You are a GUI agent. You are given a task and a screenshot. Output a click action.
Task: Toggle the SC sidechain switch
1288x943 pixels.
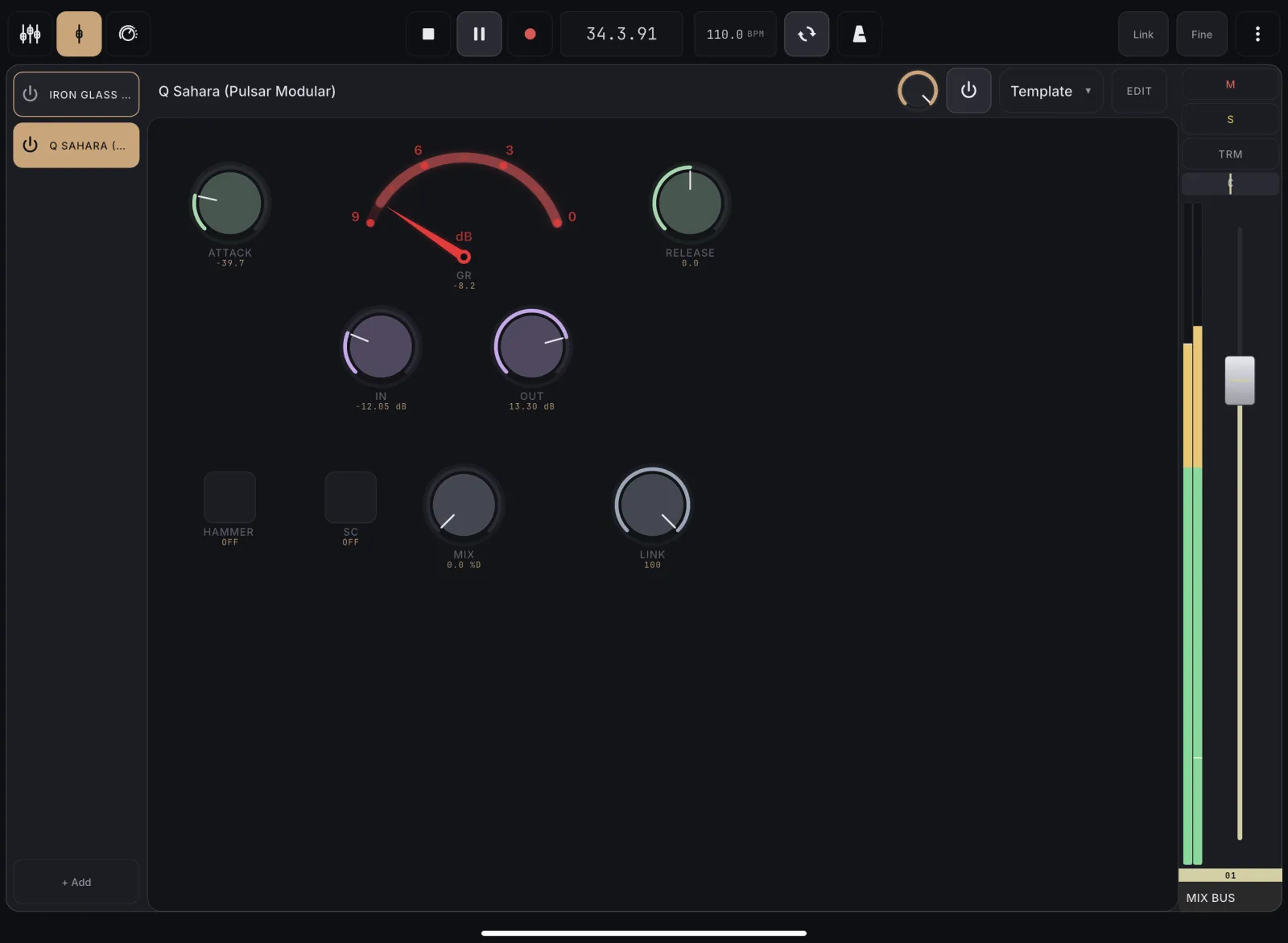(350, 497)
